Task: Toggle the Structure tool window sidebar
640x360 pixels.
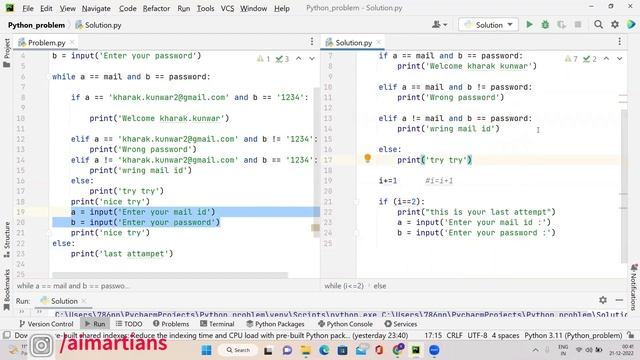Action: click(x=7, y=240)
